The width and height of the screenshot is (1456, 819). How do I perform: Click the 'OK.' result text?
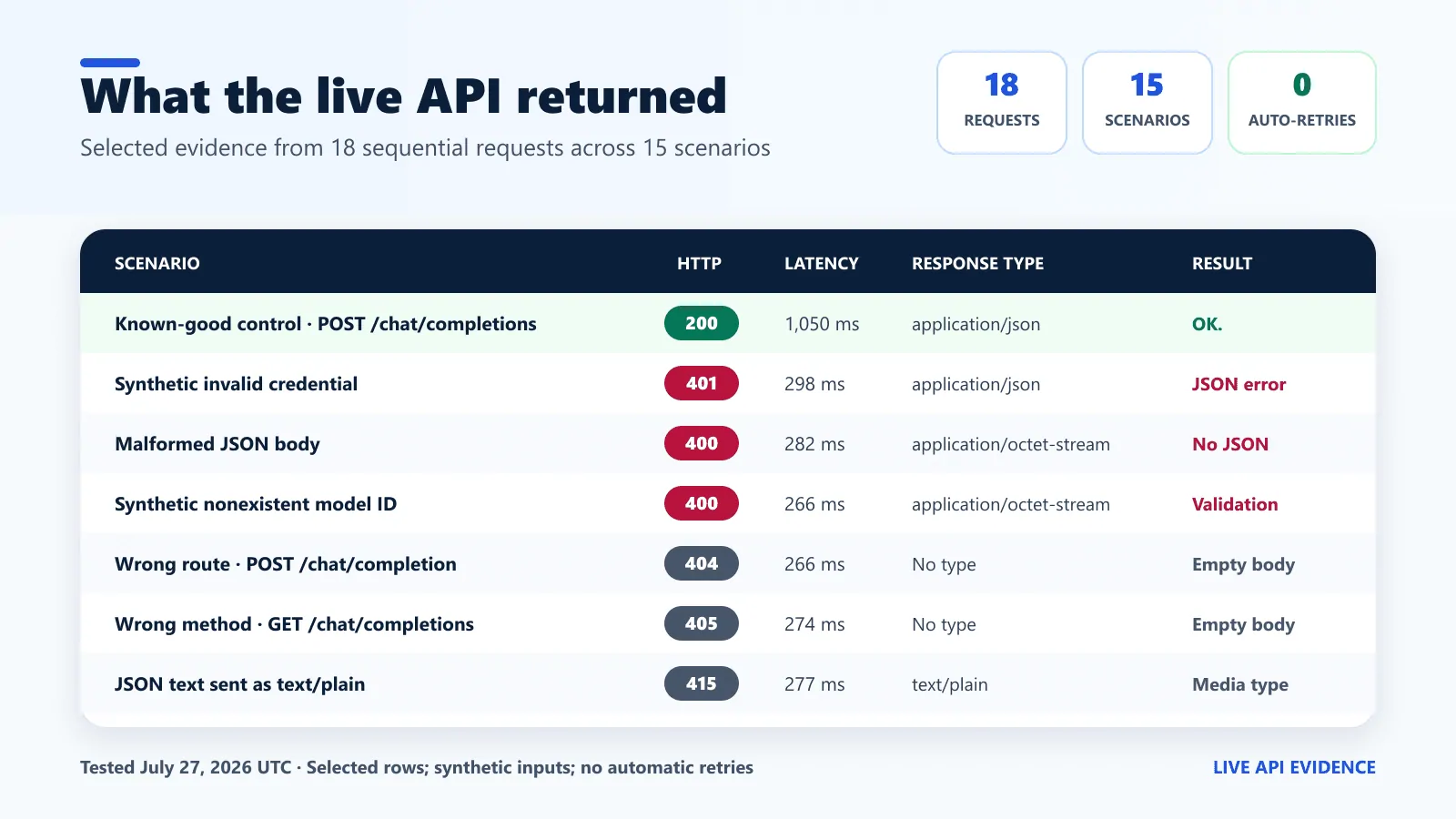coord(1208,324)
